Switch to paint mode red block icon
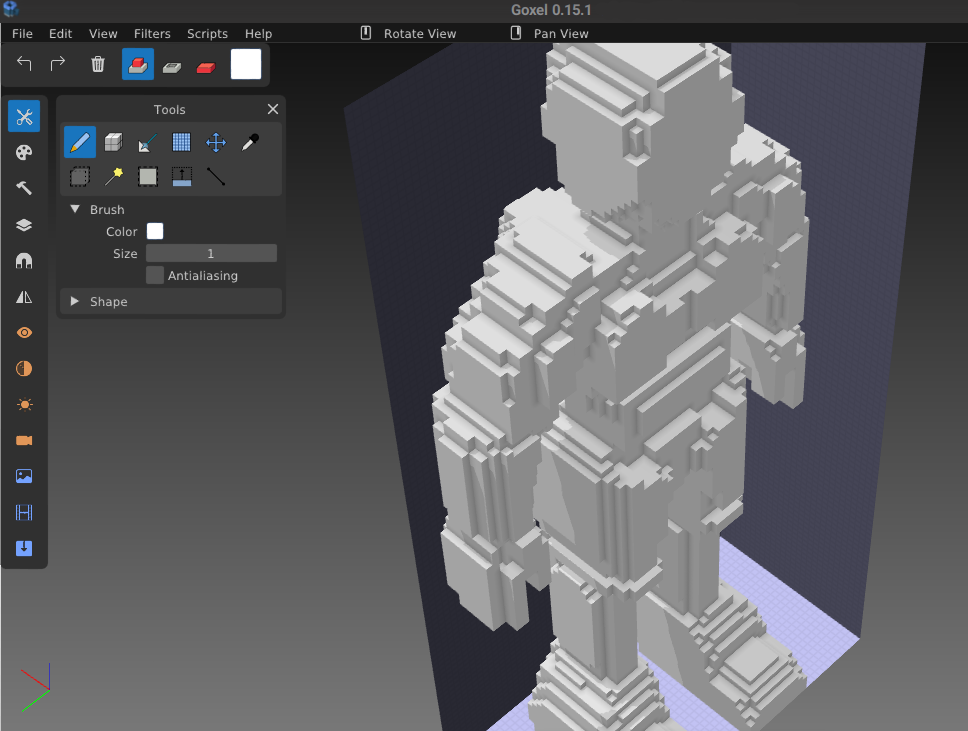 (206, 65)
